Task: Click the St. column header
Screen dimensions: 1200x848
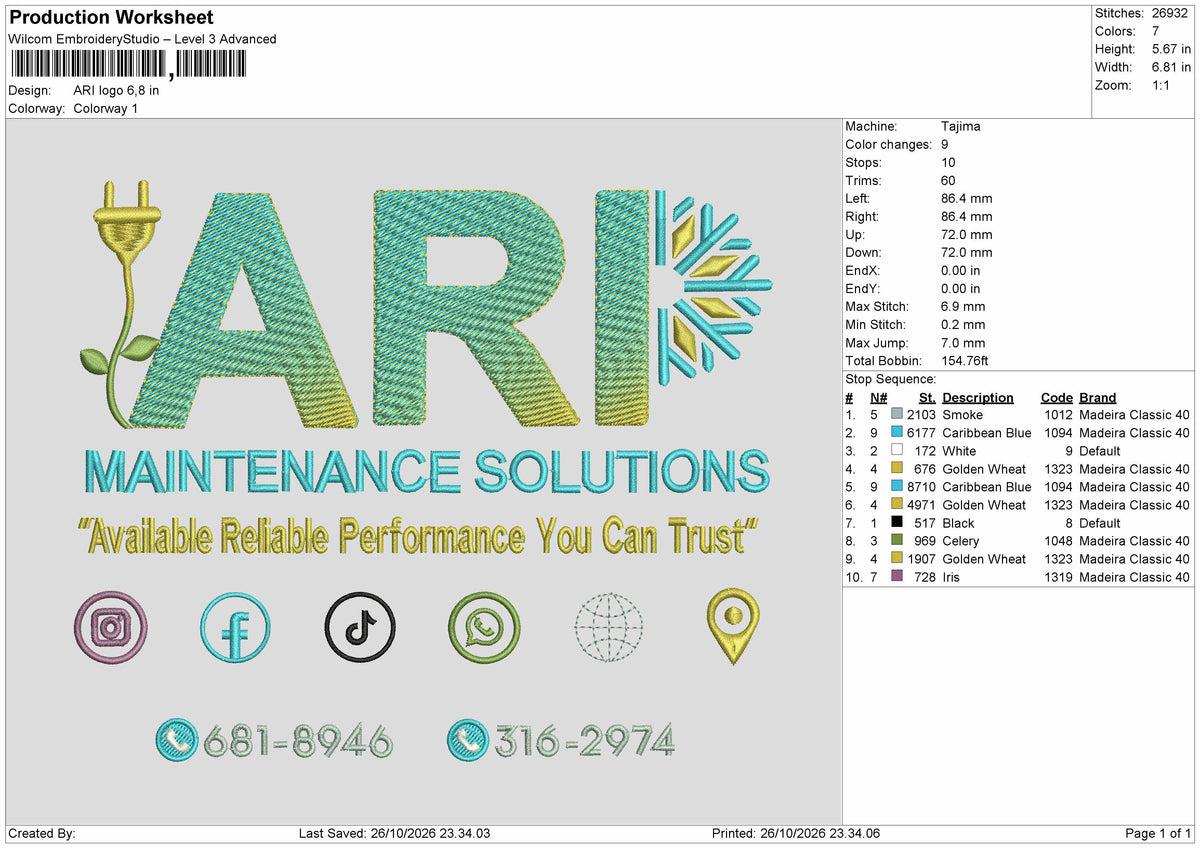Action: [x=927, y=398]
